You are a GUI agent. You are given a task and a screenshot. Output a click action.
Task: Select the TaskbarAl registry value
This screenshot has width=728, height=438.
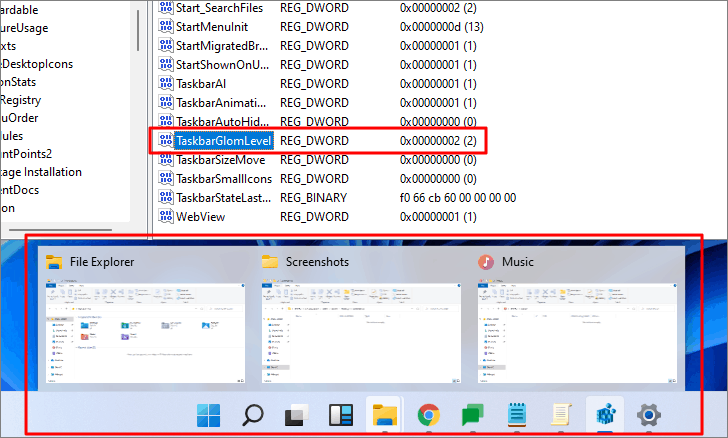pyautogui.click(x=201, y=84)
